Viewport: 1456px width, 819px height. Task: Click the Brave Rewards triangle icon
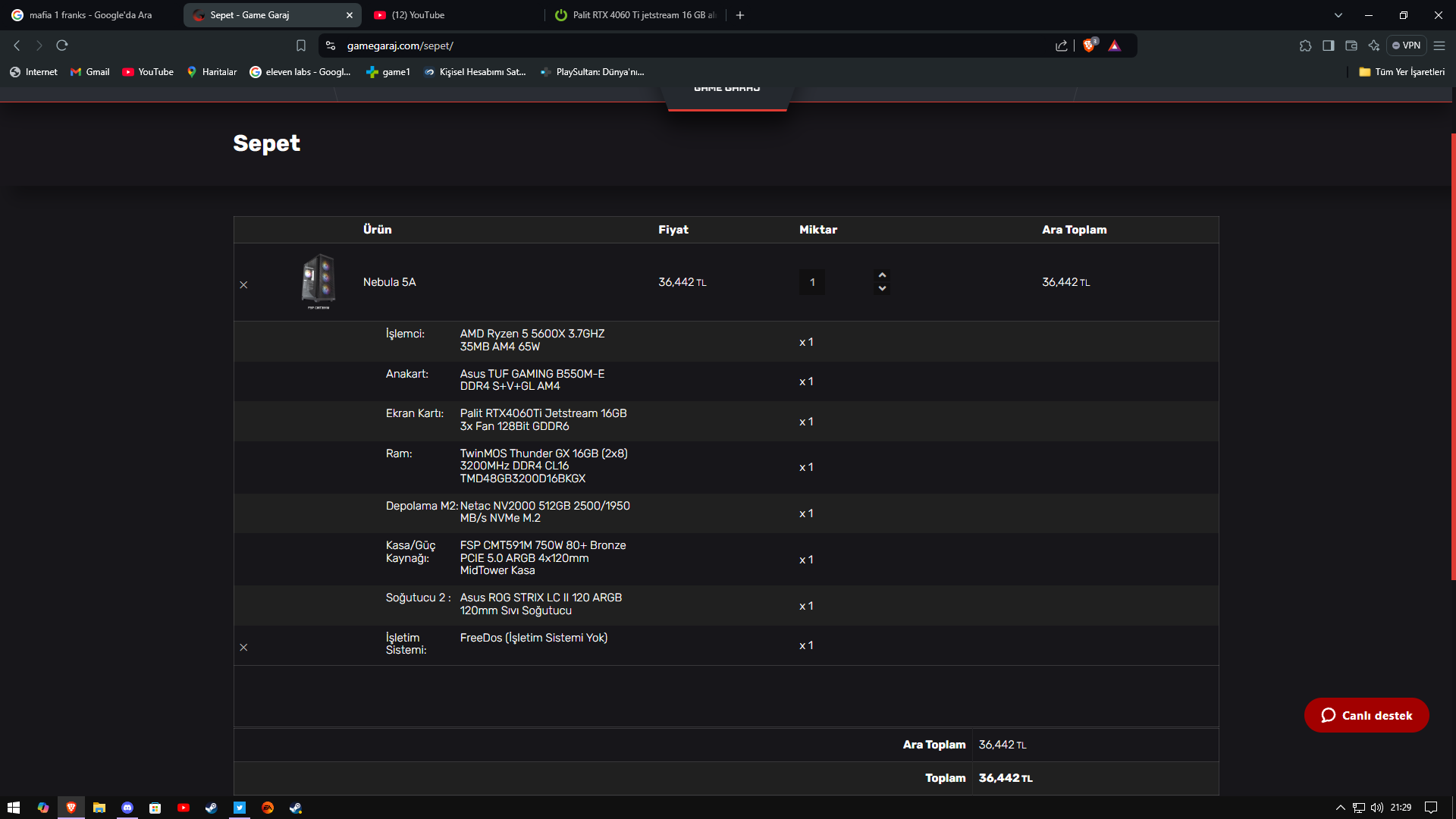pyautogui.click(x=1114, y=45)
